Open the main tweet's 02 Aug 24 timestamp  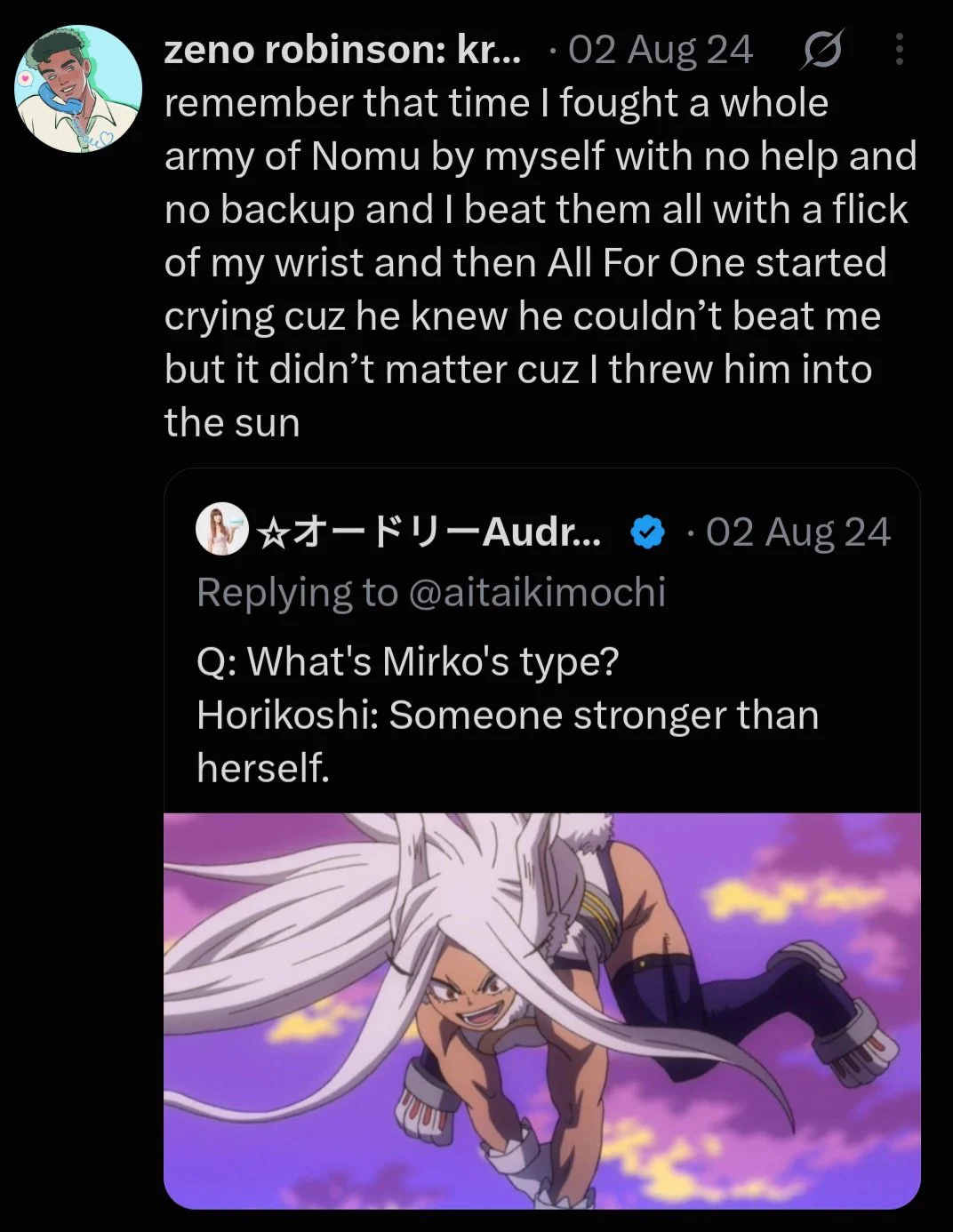660,51
